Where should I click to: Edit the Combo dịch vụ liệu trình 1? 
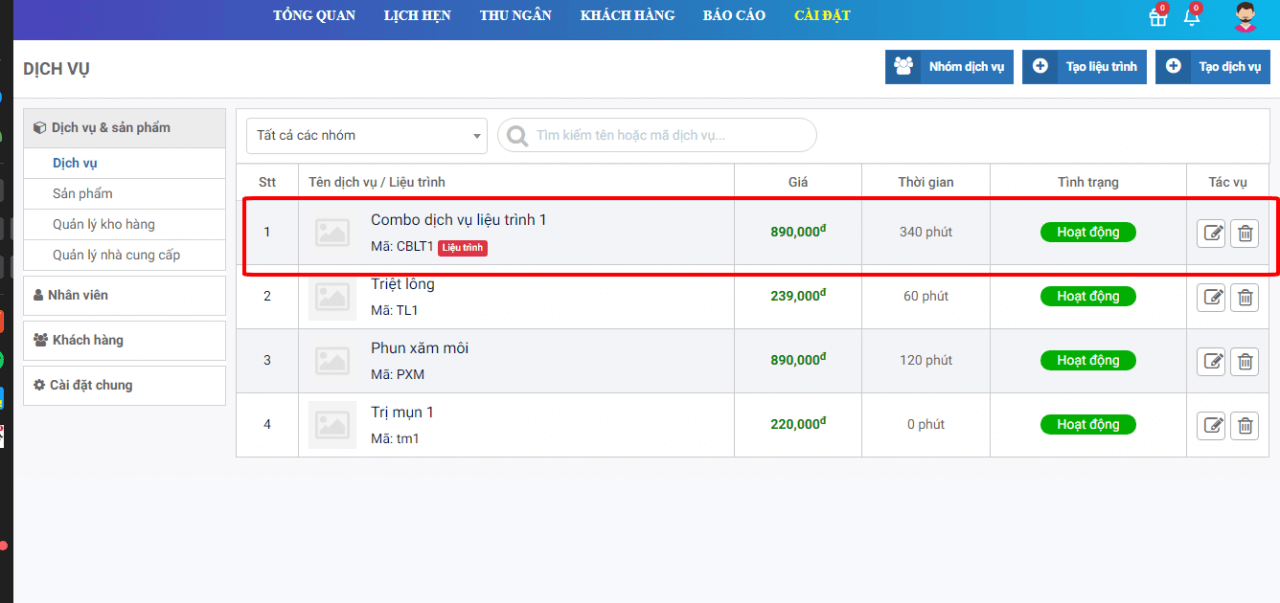(x=1211, y=233)
